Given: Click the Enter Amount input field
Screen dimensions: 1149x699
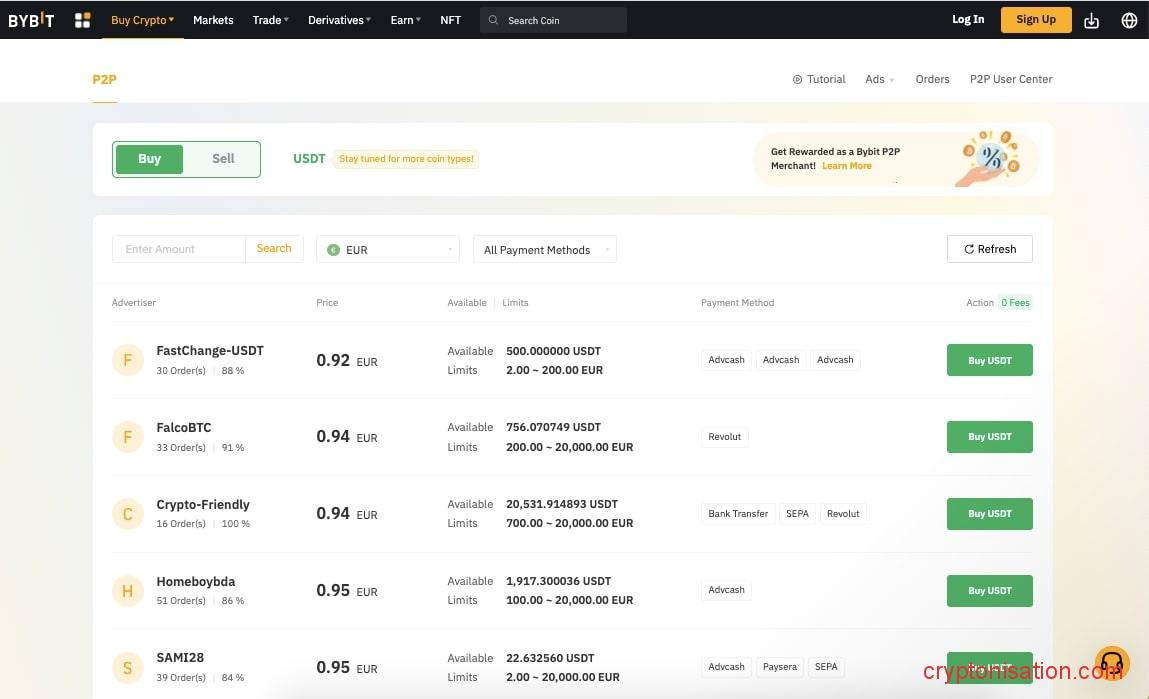Looking at the screenshot, I should 178,248.
